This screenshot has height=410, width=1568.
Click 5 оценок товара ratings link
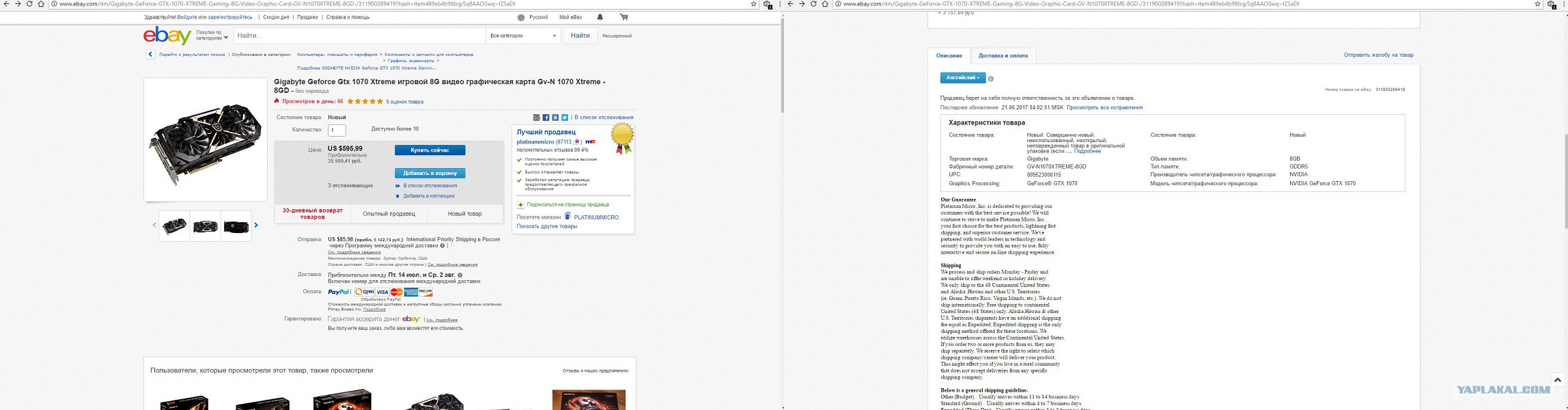[405, 102]
